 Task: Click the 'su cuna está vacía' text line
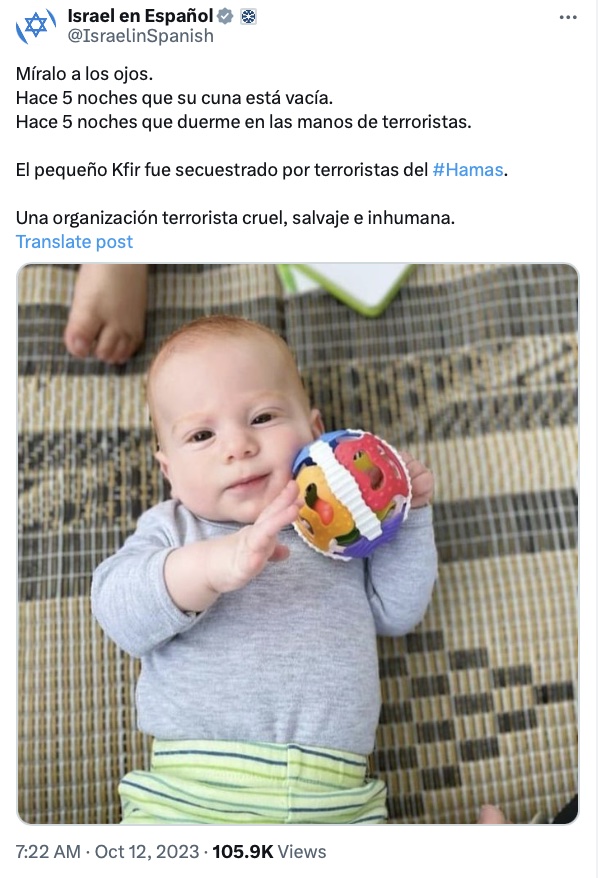click(x=174, y=98)
